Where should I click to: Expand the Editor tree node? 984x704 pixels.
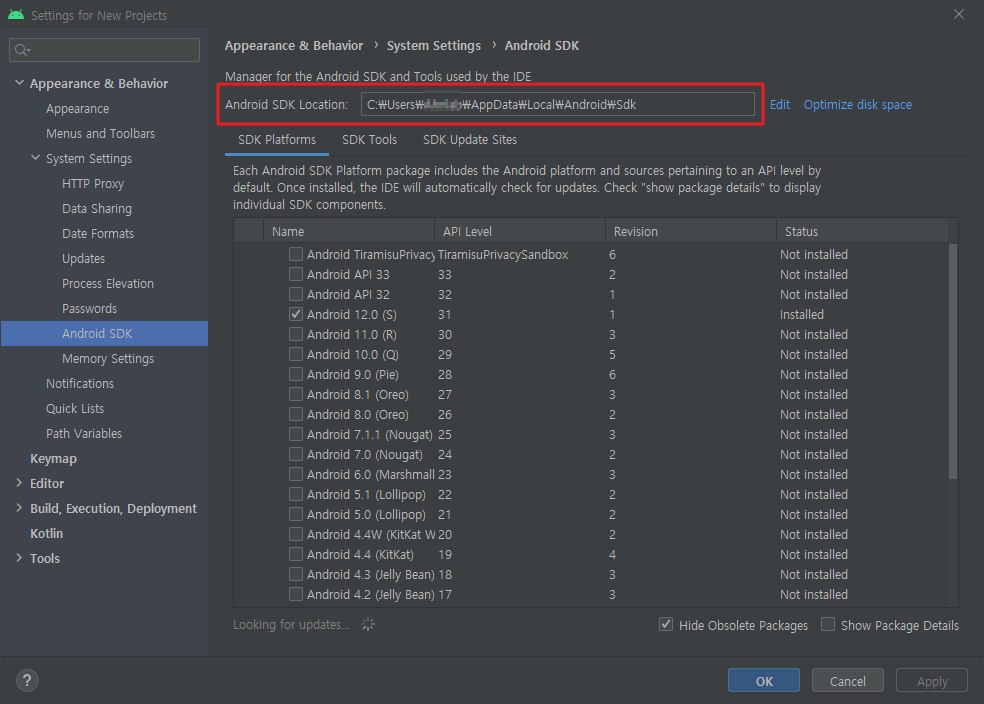tap(19, 483)
